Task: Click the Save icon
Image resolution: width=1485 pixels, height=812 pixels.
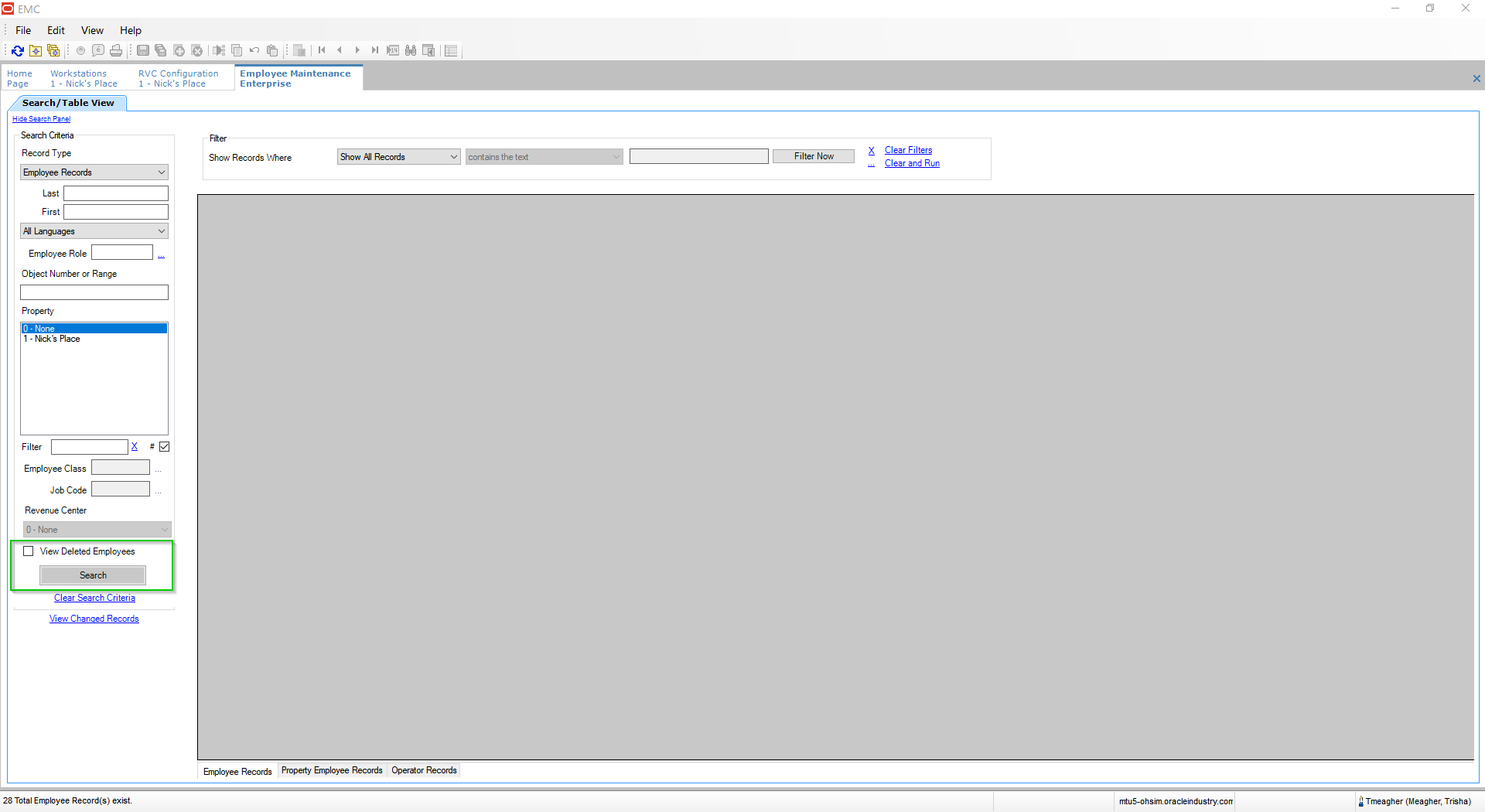Action: [x=142, y=50]
